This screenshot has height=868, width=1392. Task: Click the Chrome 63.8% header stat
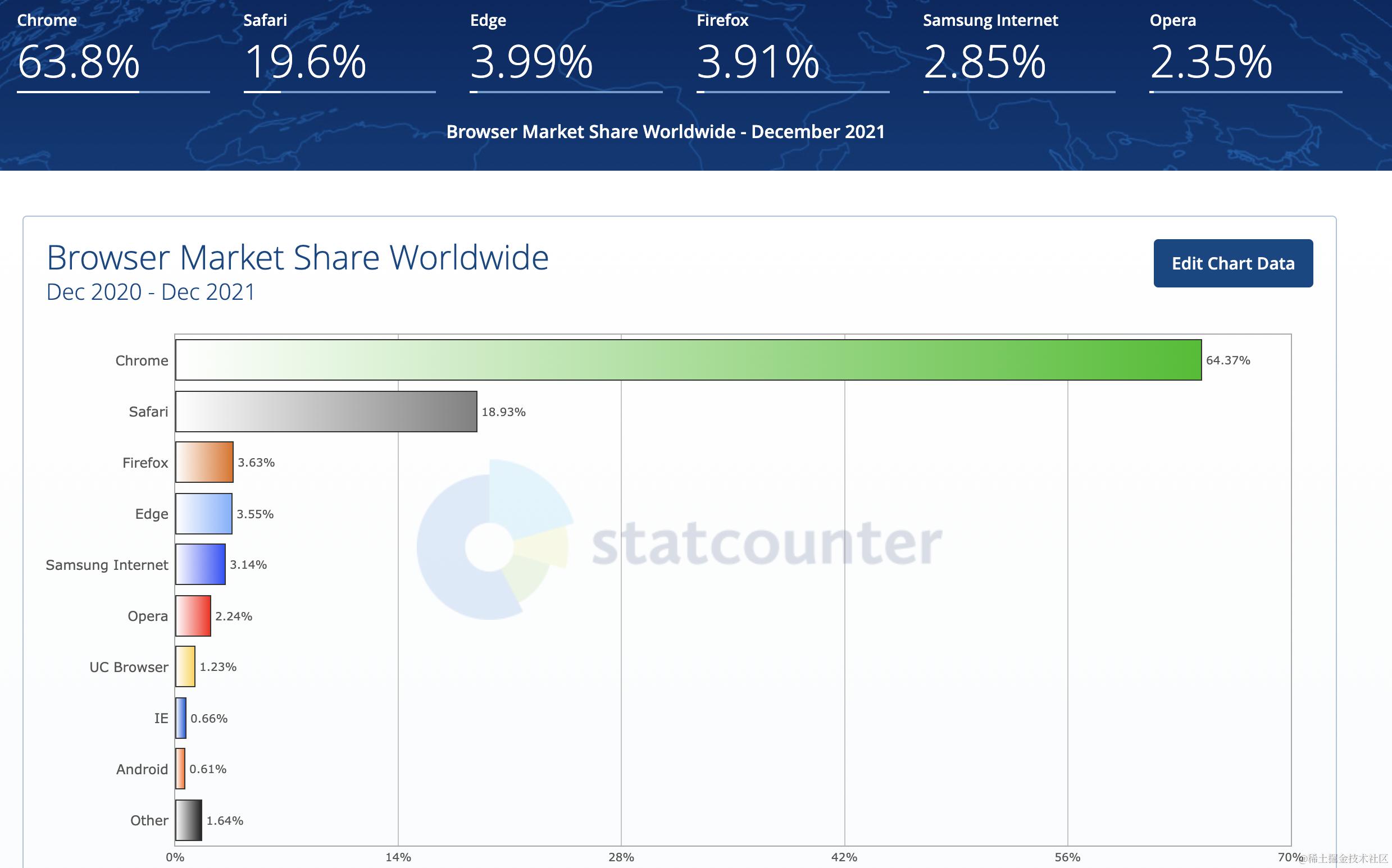tap(79, 61)
